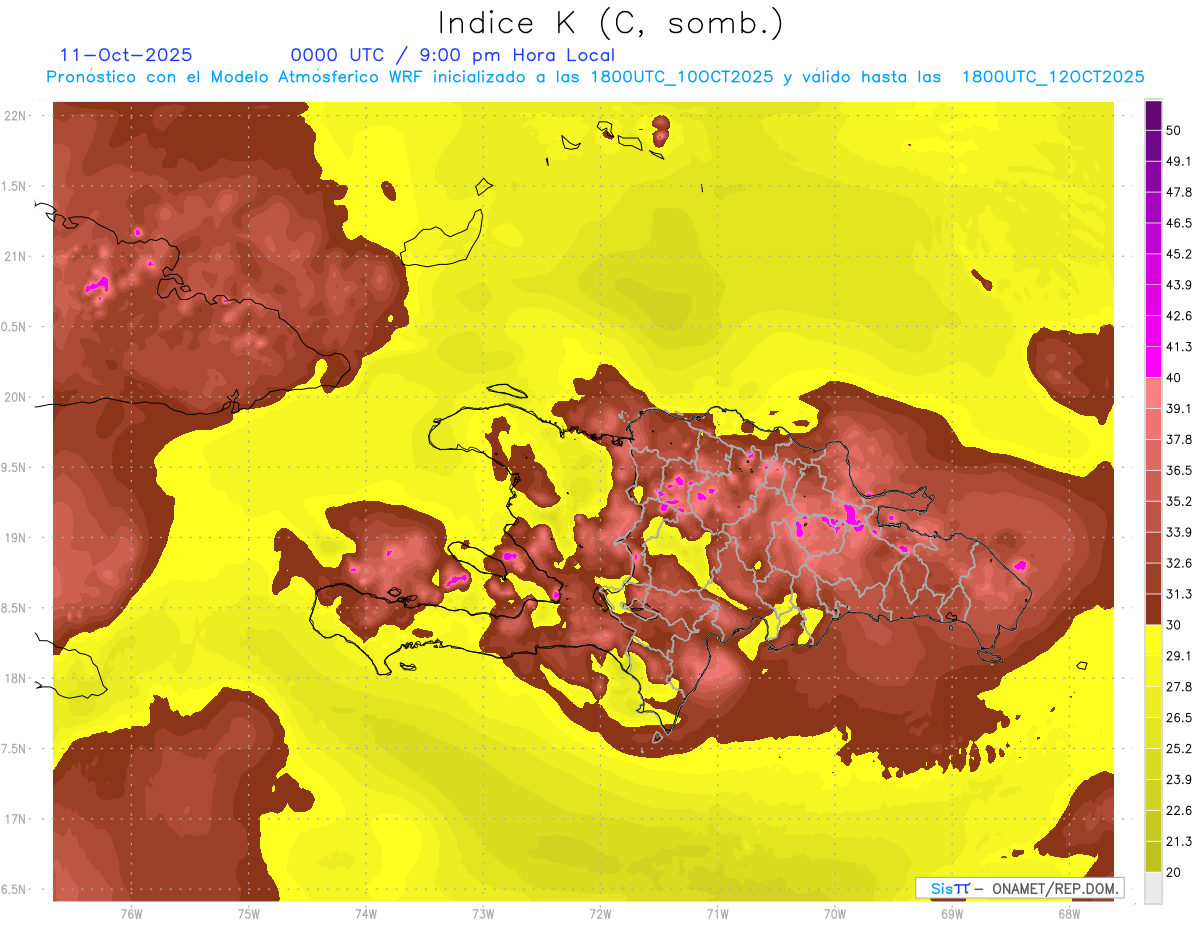Click the '21N' latitude label
1200x927 pixels.
pyautogui.click(x=15, y=256)
